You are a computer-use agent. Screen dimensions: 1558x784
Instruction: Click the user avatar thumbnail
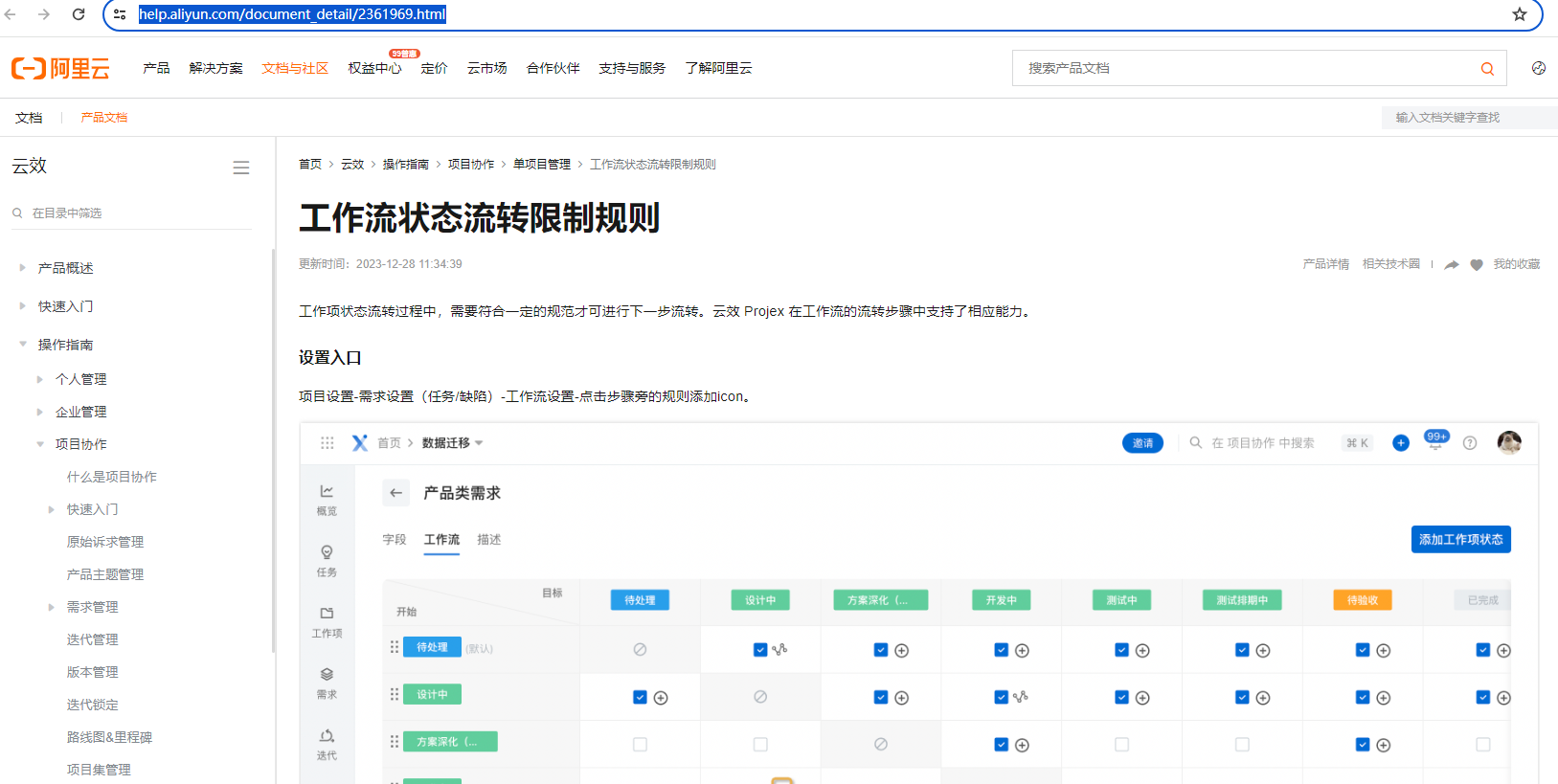tap(1509, 442)
